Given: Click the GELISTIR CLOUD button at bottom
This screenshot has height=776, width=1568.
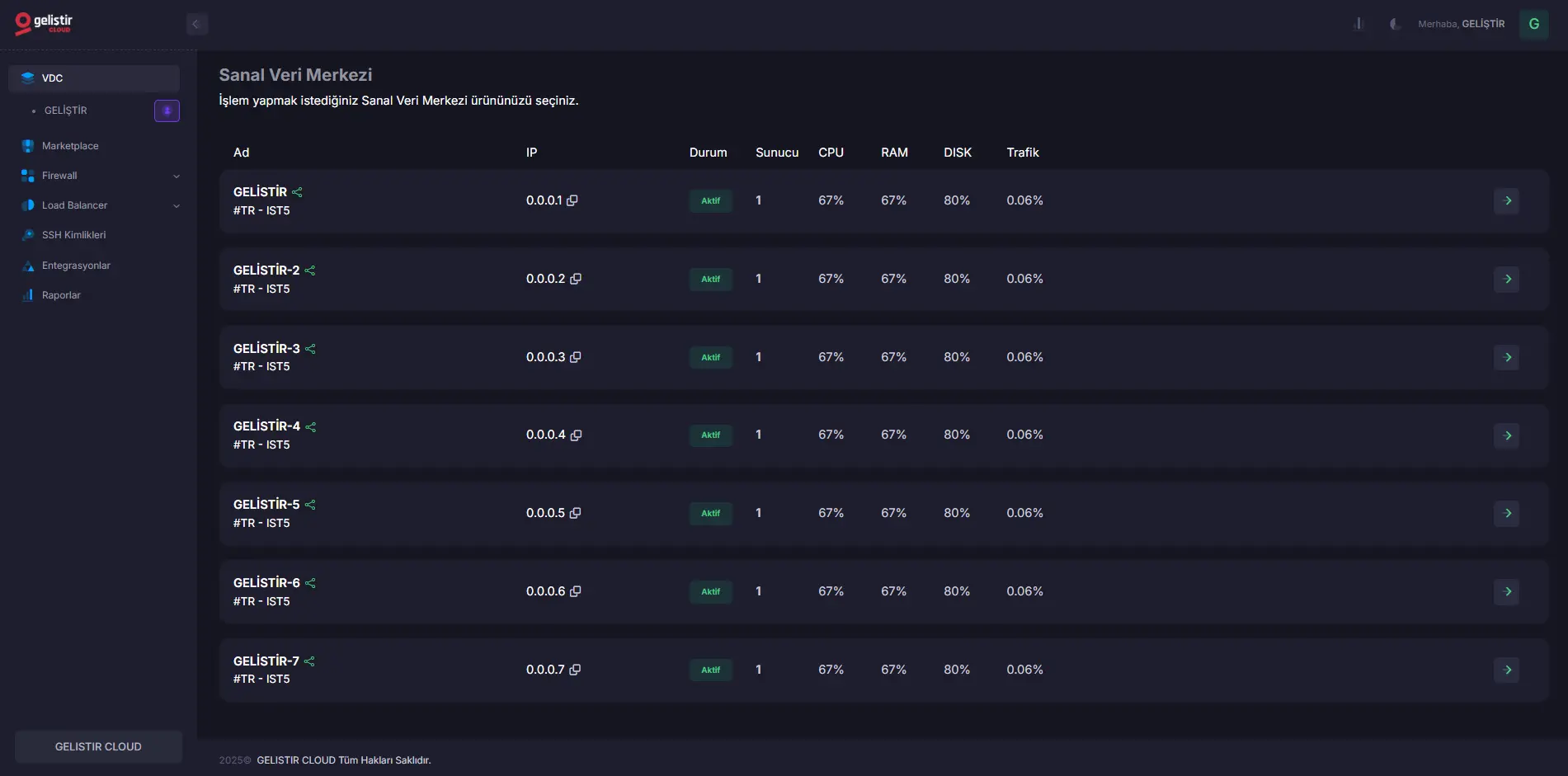Looking at the screenshot, I should pos(97,746).
